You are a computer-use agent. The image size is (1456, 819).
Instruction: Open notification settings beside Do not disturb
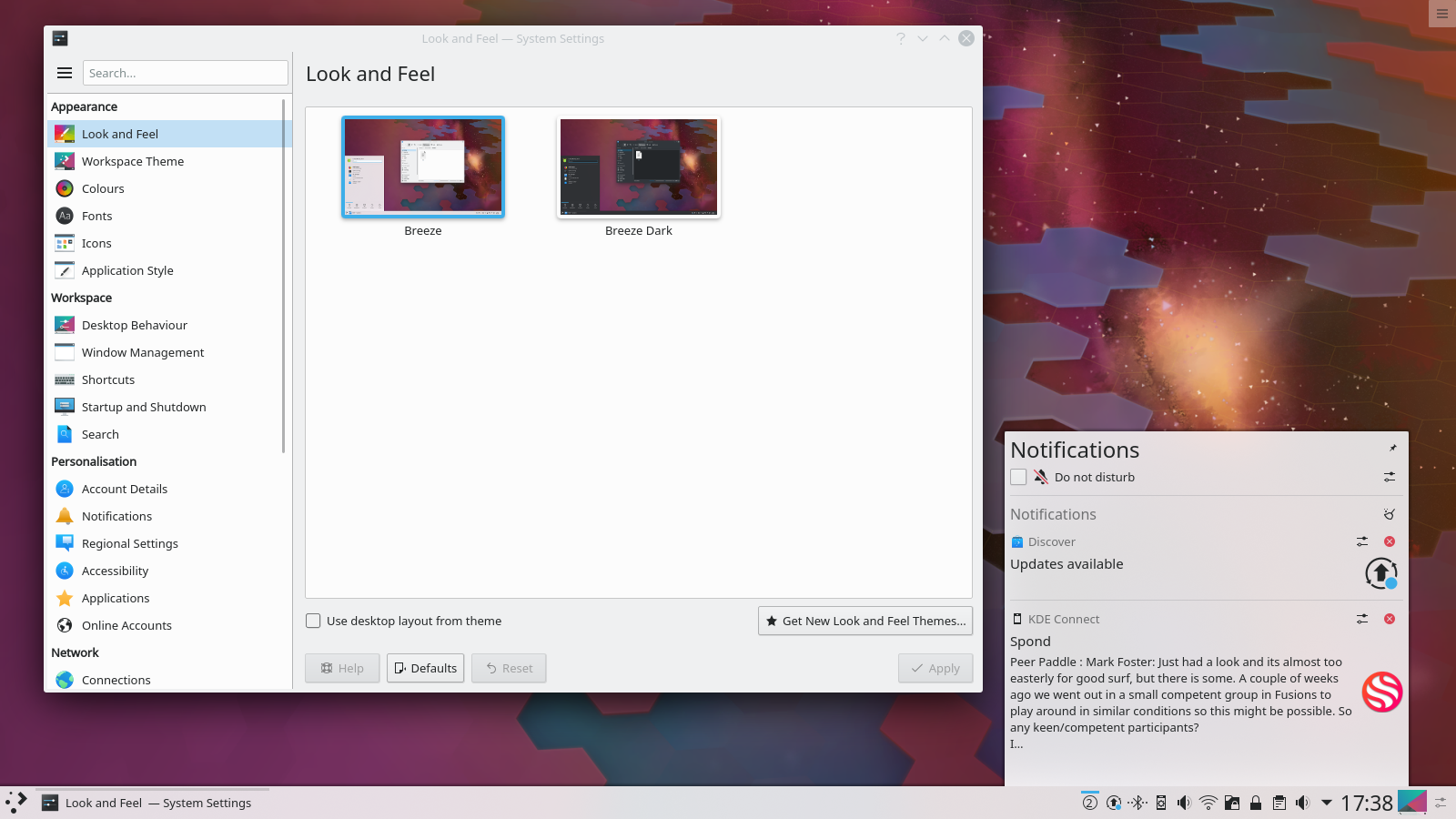click(1390, 477)
